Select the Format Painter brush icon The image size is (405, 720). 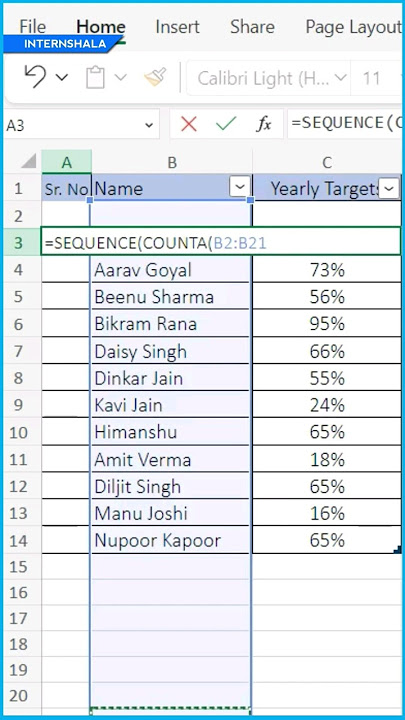(x=155, y=77)
